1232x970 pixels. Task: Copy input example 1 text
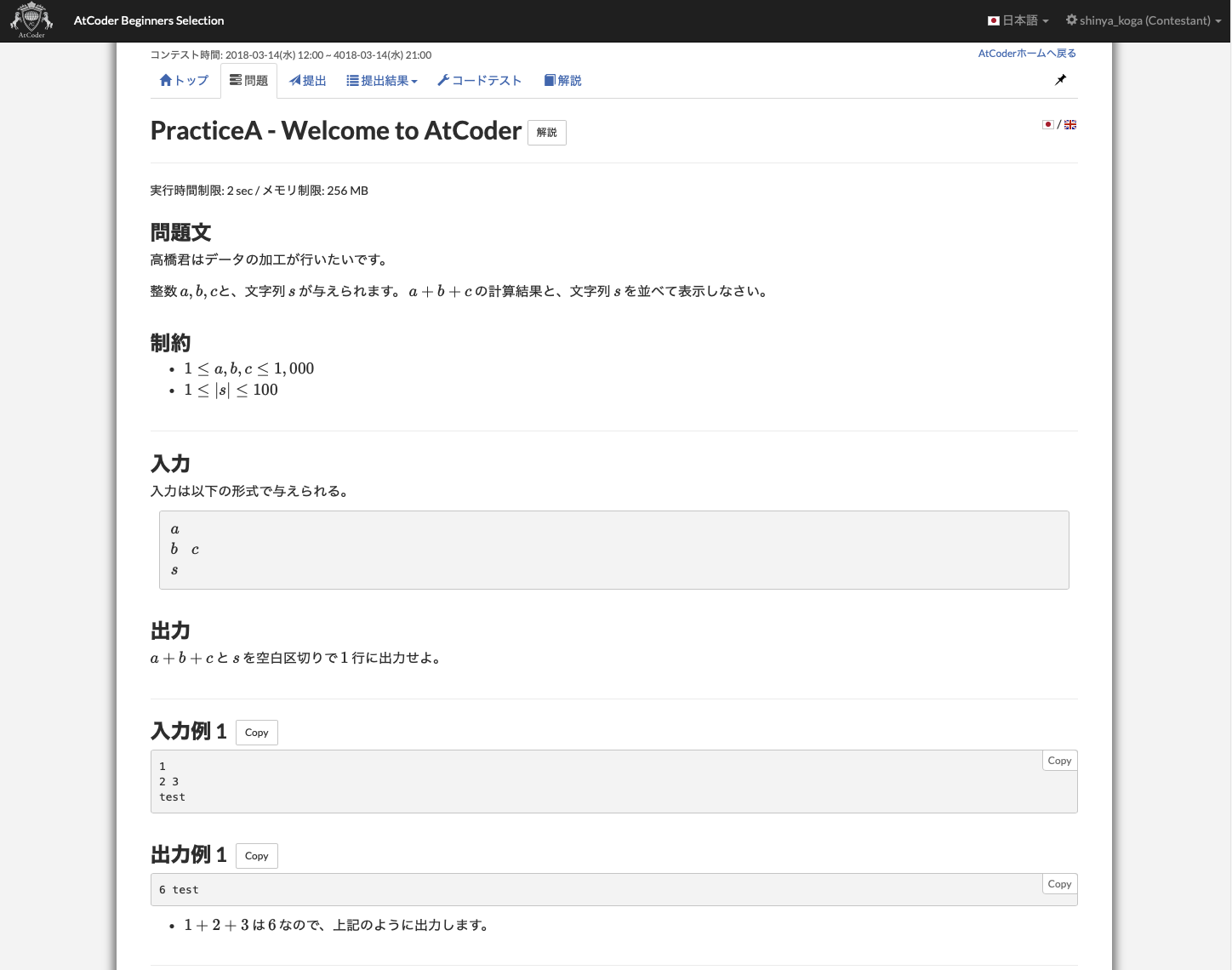pos(256,732)
